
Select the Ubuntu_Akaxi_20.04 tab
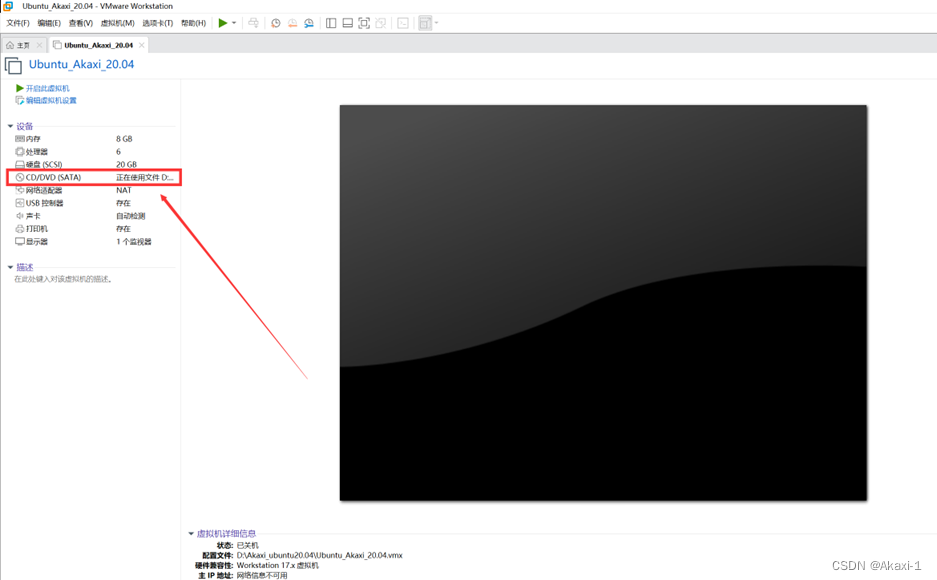99,45
